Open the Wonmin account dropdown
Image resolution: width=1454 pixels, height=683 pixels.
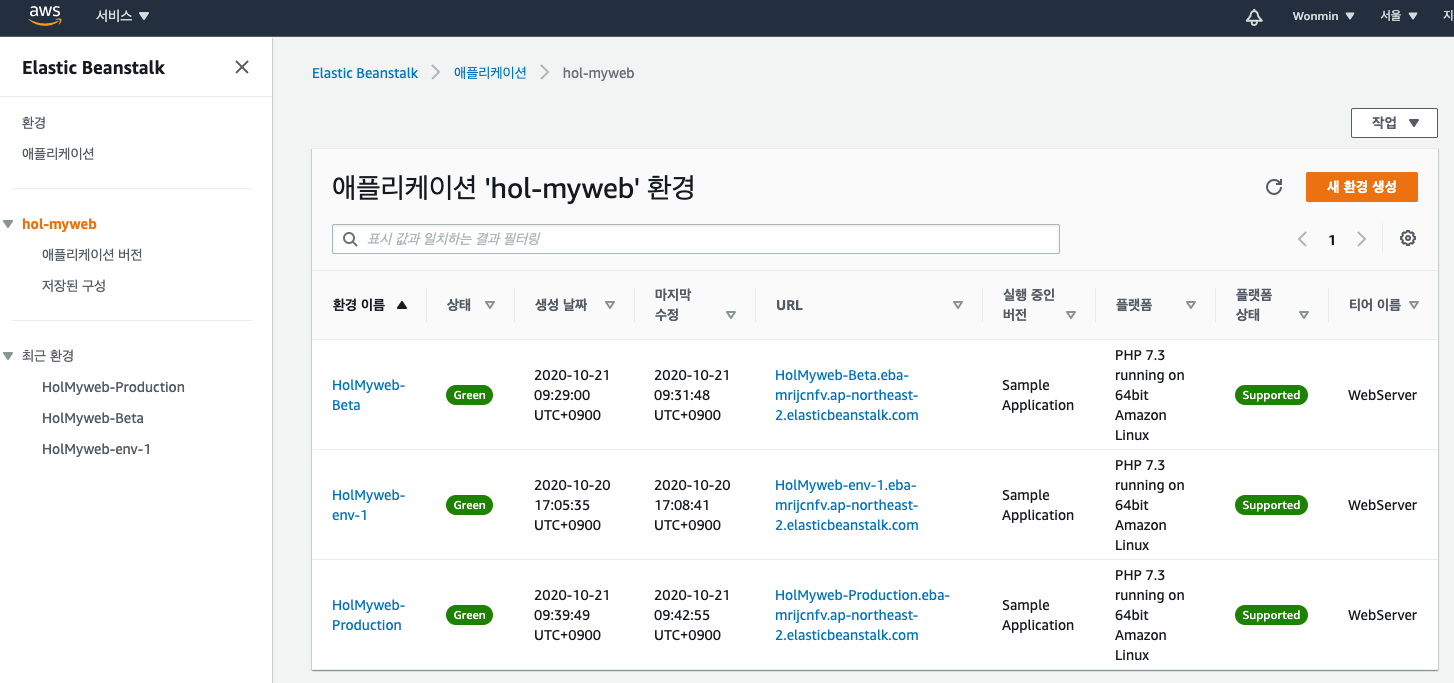click(x=1323, y=16)
